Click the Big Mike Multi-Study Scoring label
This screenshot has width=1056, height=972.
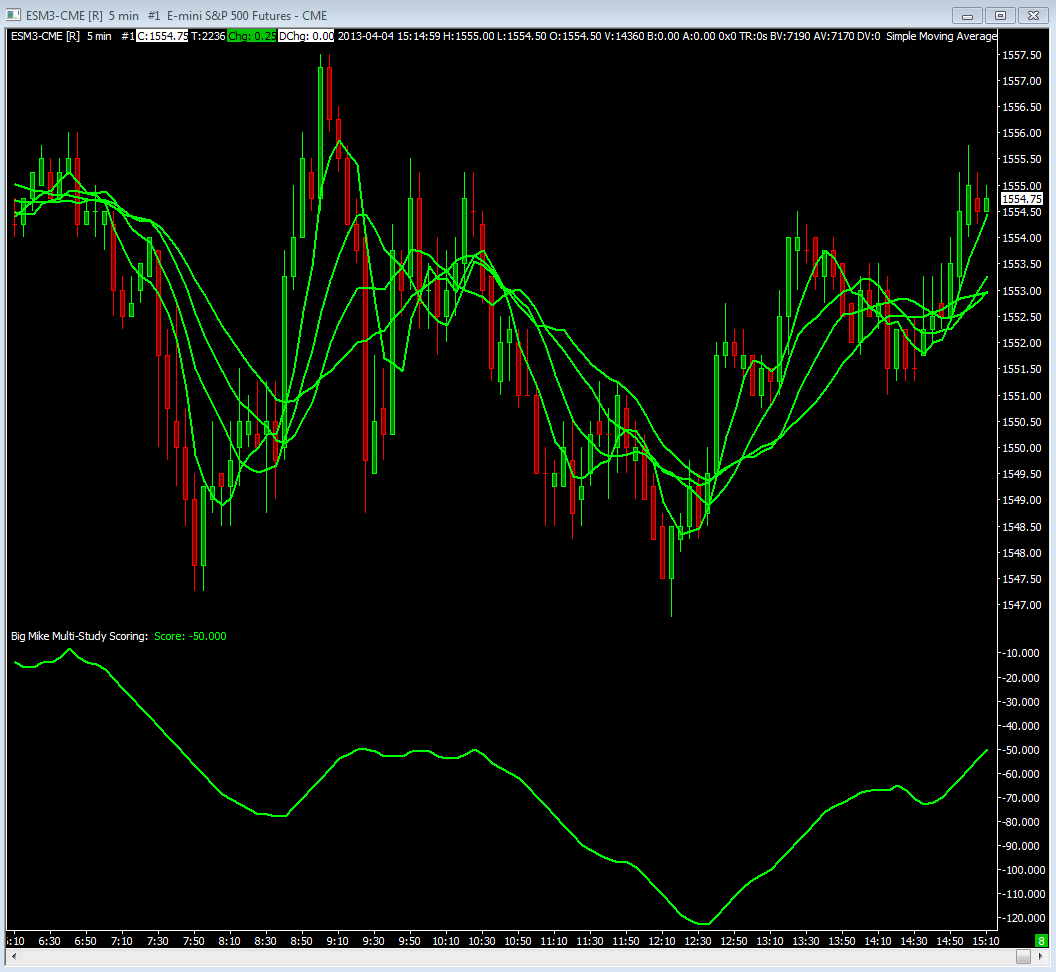tap(79, 636)
